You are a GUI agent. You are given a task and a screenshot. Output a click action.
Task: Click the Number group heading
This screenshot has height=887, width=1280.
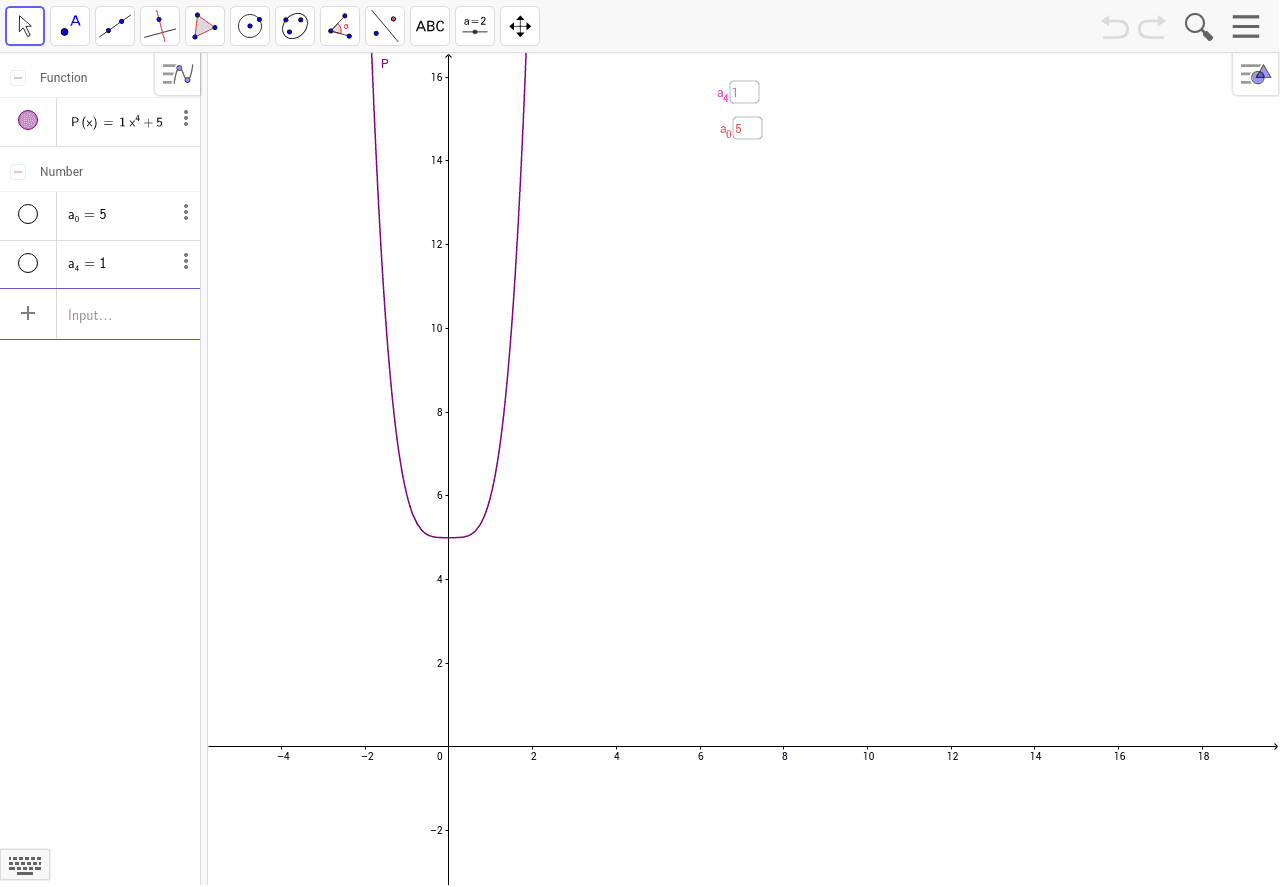(x=62, y=172)
